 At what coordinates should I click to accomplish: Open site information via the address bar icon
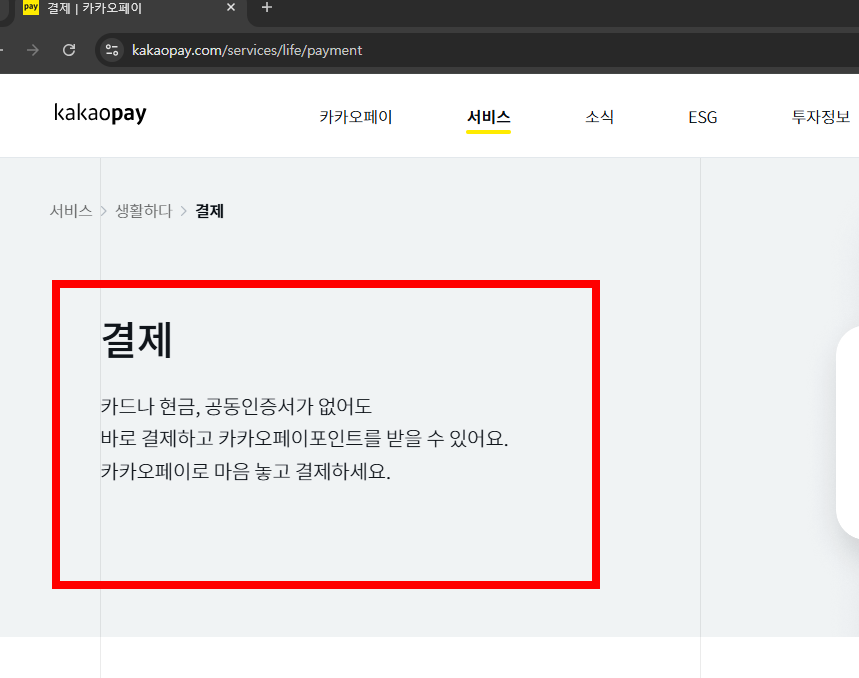[110, 49]
